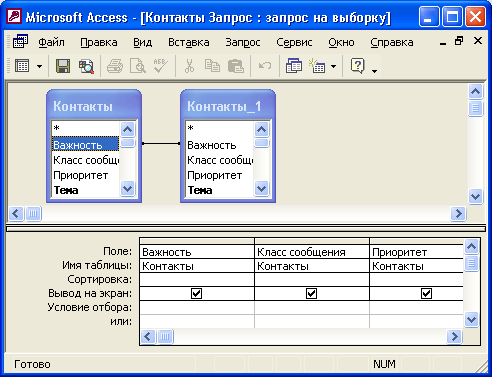Image resolution: width=492 pixels, height=377 pixels.
Task: Open the Правка menu
Action: pyautogui.click(x=99, y=42)
